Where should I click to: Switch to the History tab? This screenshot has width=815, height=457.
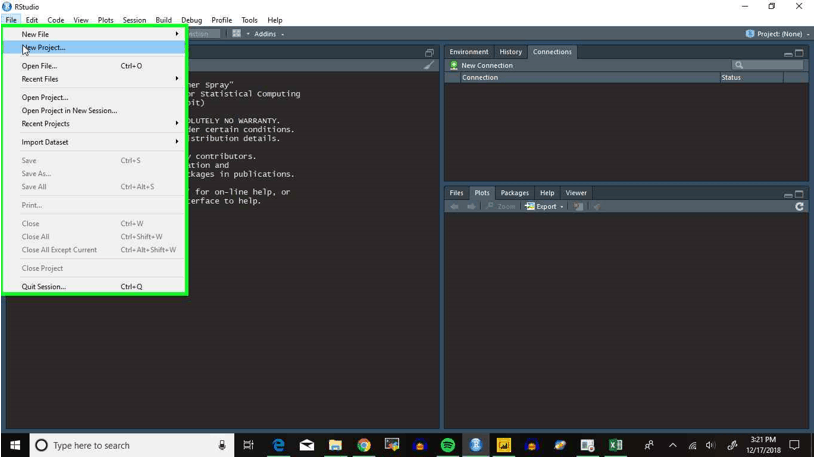pos(510,51)
